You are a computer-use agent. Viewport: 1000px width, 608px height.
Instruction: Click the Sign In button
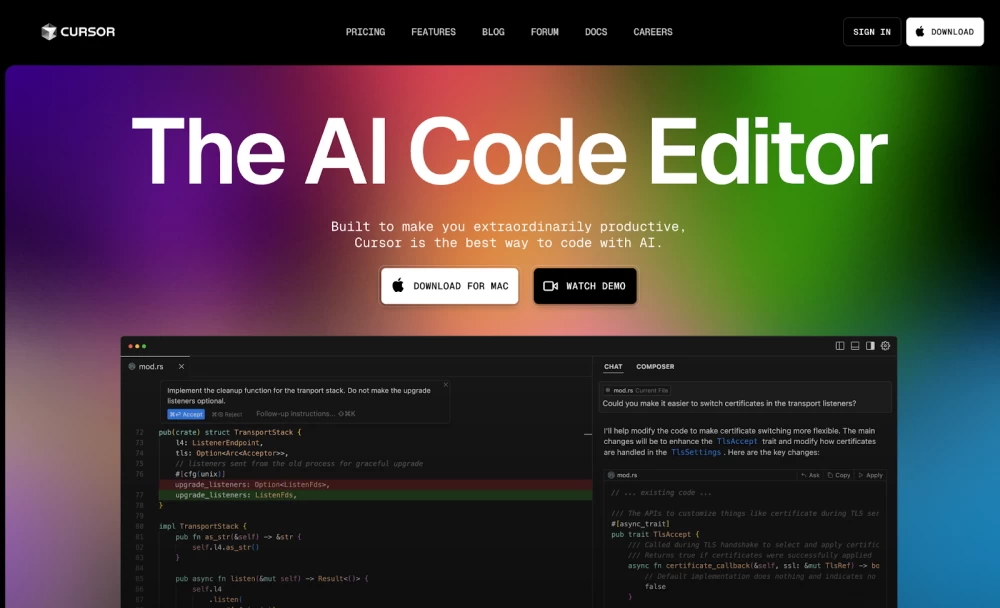871,31
